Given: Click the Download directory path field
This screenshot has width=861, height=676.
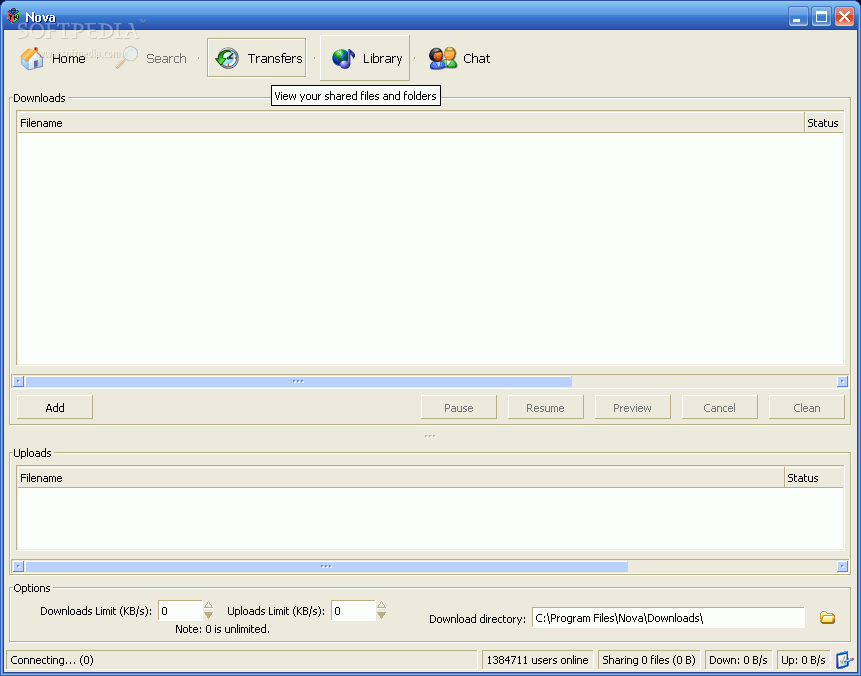Looking at the screenshot, I should [668, 618].
